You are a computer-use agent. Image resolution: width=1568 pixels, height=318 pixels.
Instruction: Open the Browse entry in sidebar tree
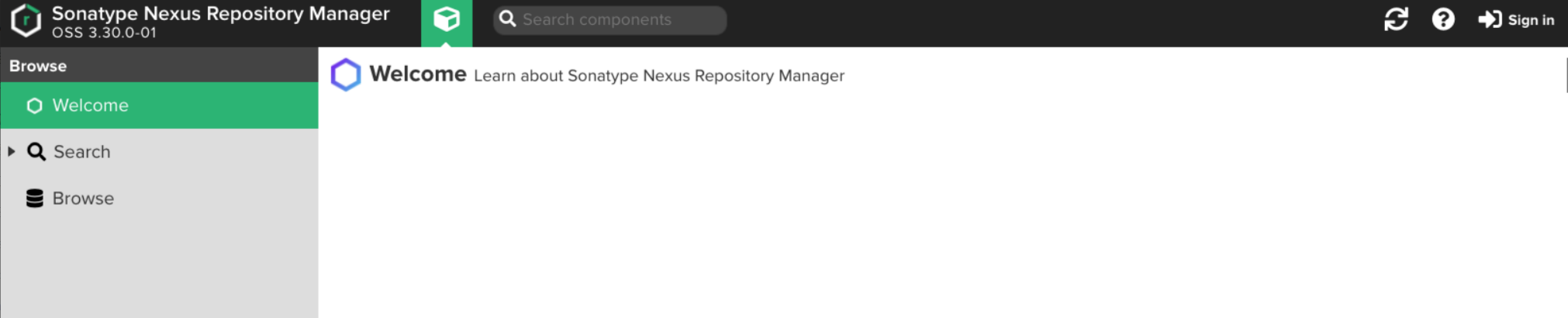point(83,199)
